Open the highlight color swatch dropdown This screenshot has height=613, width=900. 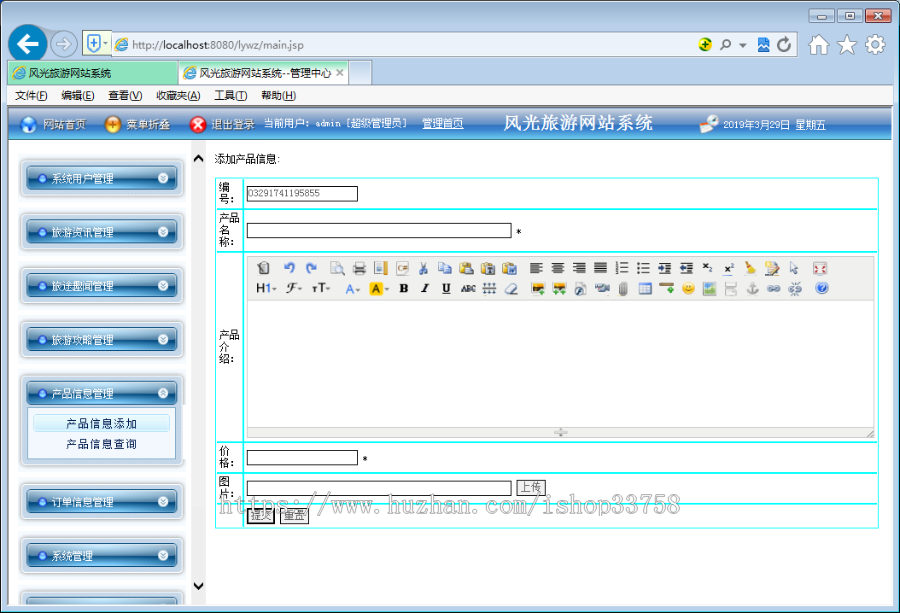point(376,290)
